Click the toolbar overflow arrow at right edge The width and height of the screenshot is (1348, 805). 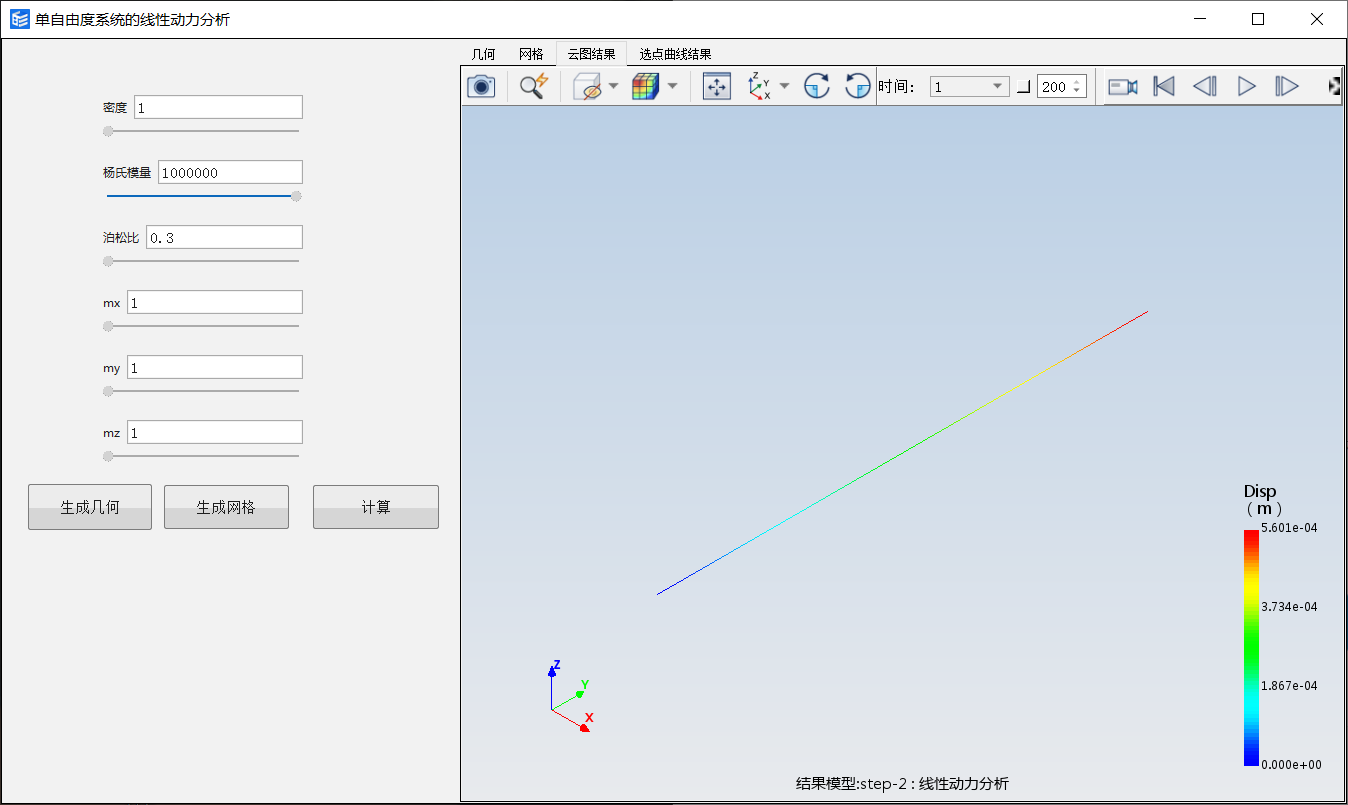tap(1335, 87)
